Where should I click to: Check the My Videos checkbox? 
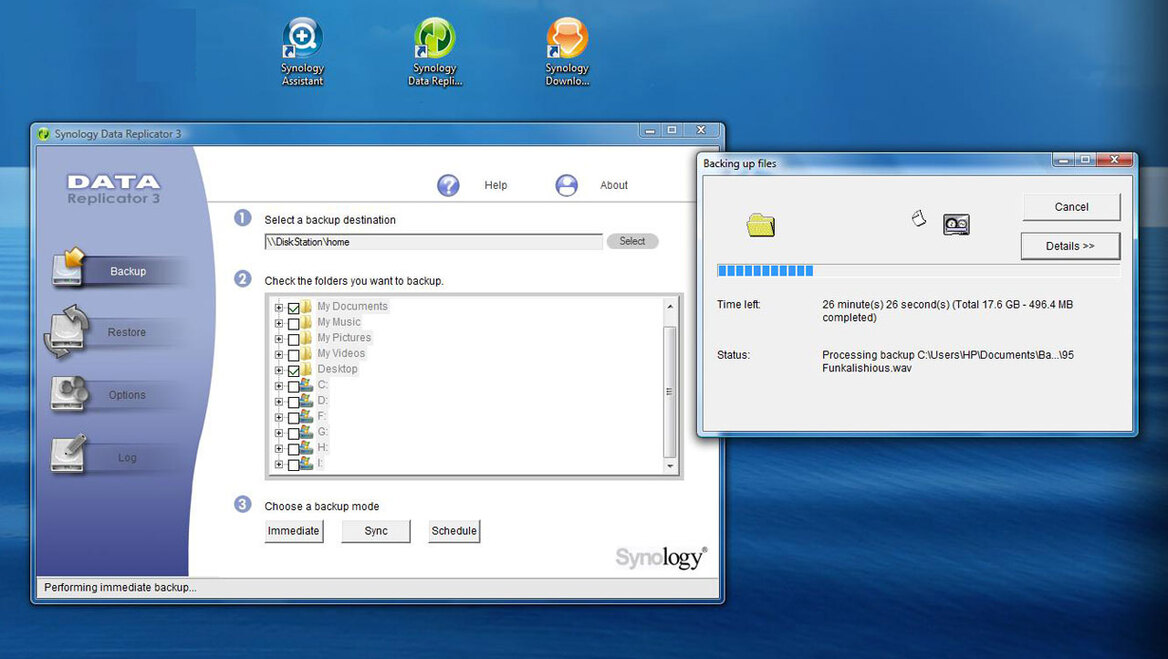[293, 354]
